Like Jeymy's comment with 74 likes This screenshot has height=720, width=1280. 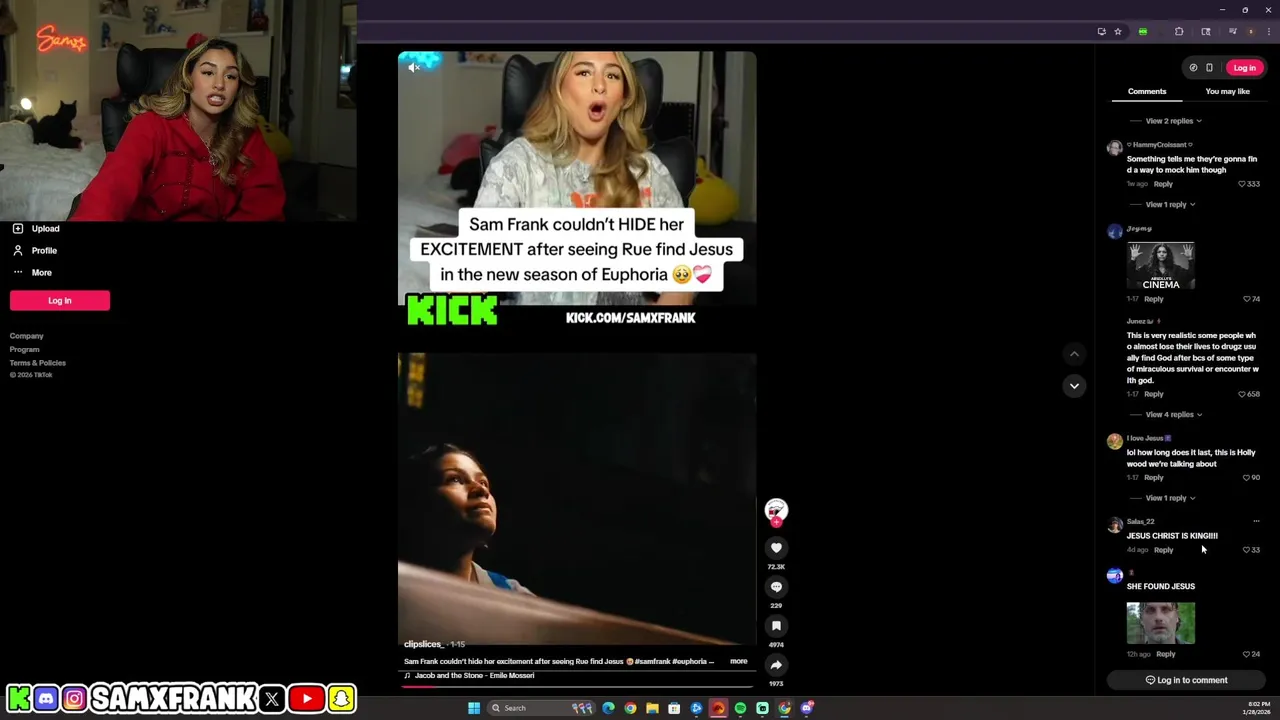click(1246, 299)
